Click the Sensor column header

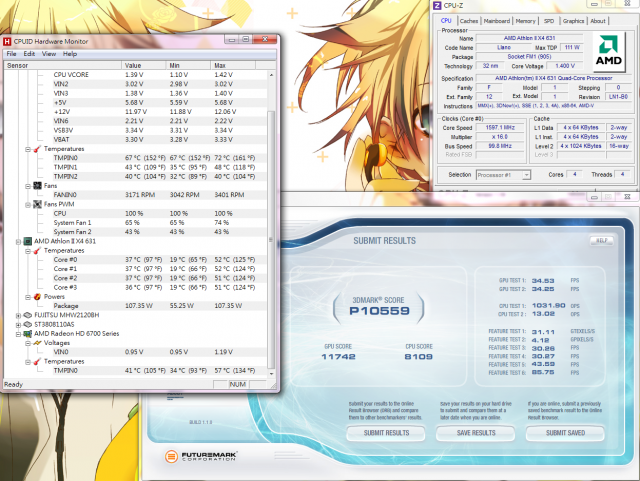[x=63, y=65]
